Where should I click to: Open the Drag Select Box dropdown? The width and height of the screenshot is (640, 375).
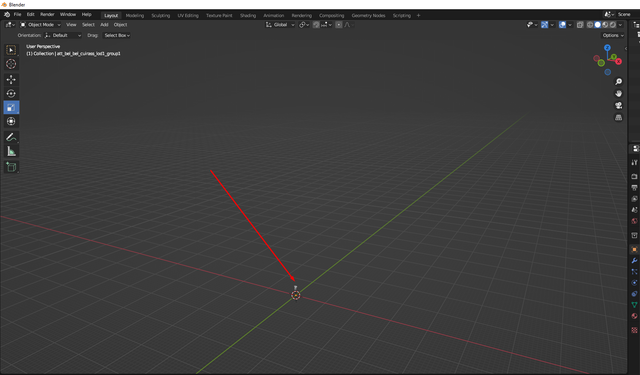click(117, 36)
